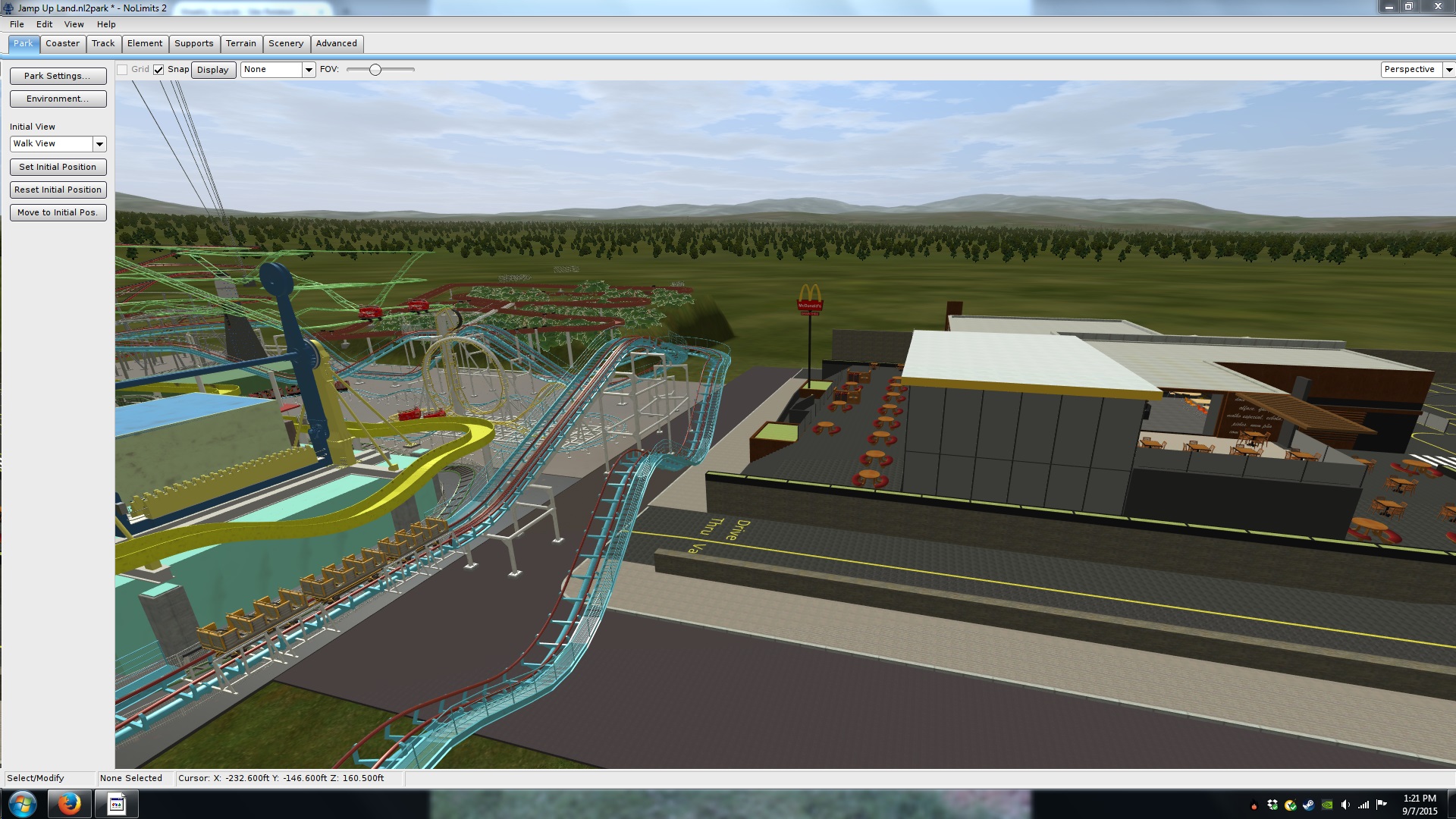Open the Perspective view dropdown
The height and width of the screenshot is (819, 1456).
click(x=1448, y=70)
